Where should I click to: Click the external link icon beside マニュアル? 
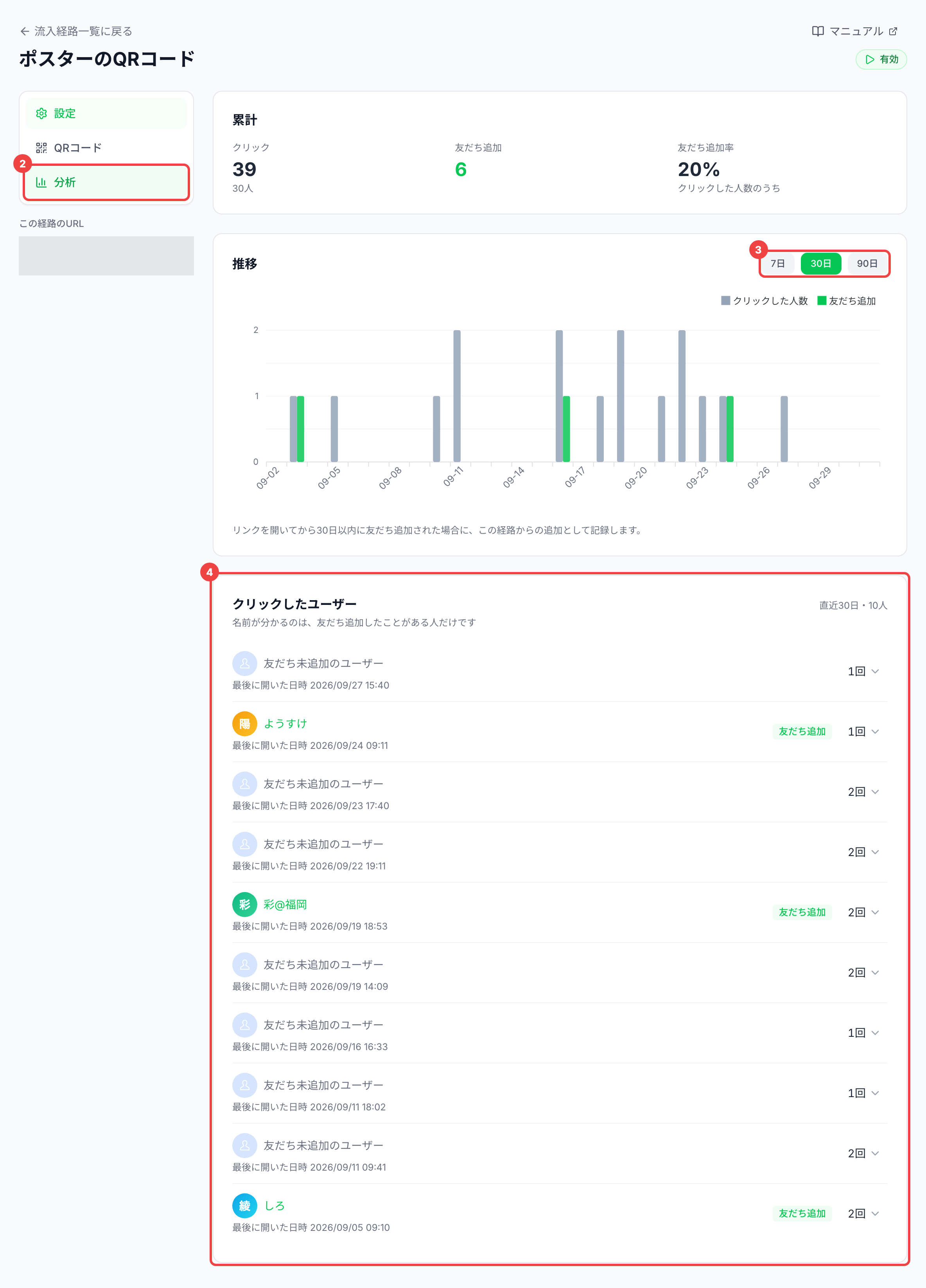point(893,31)
